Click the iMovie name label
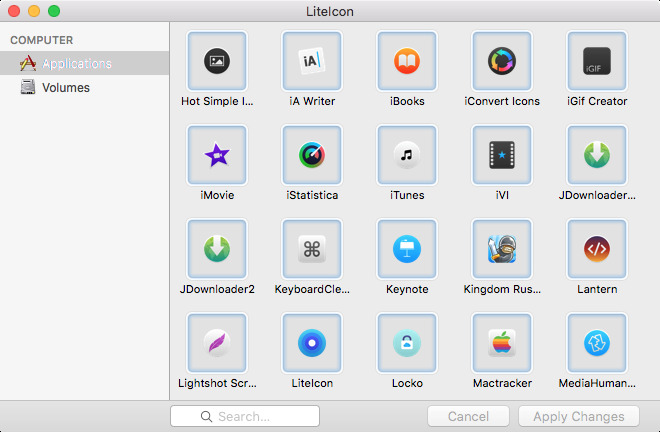 coord(217,195)
